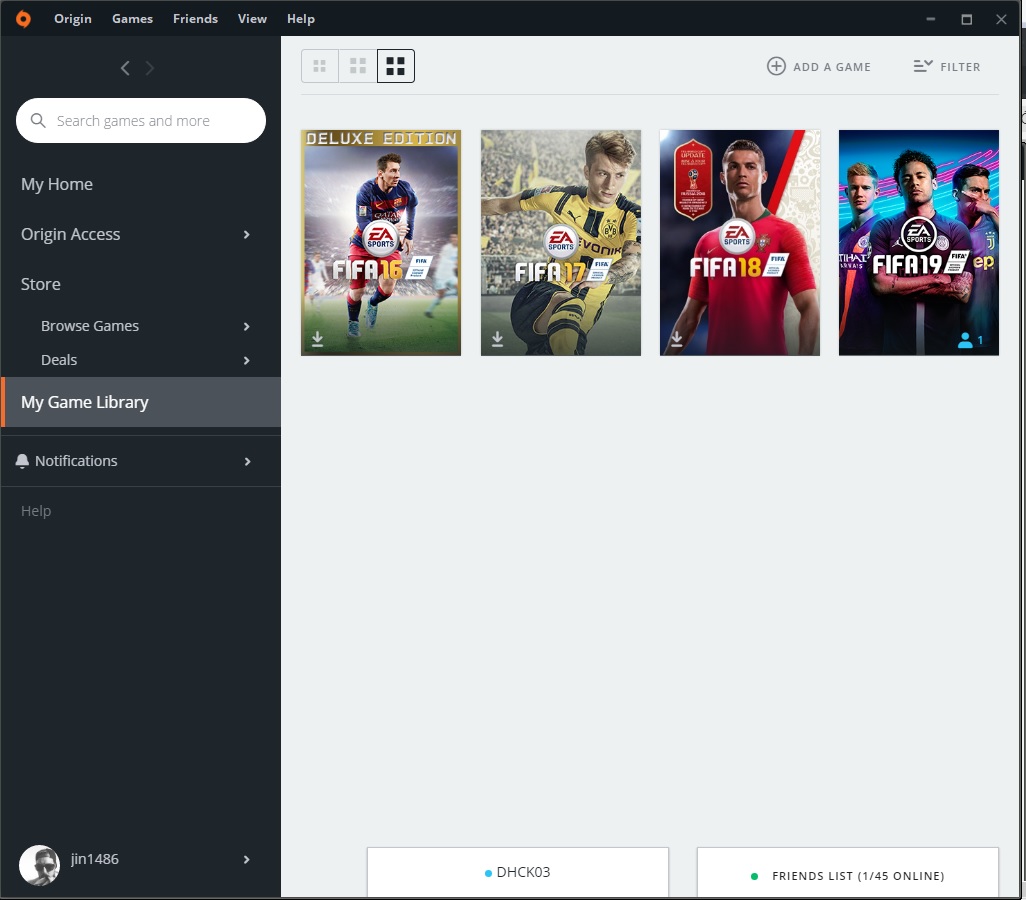Open Friends List (1/45 Online) panel
The image size is (1026, 900).
(x=848, y=873)
